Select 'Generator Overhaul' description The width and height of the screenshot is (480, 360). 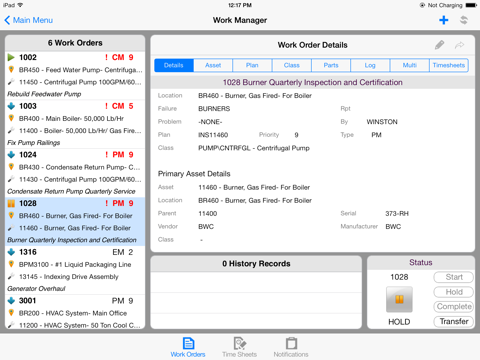(x=36, y=289)
